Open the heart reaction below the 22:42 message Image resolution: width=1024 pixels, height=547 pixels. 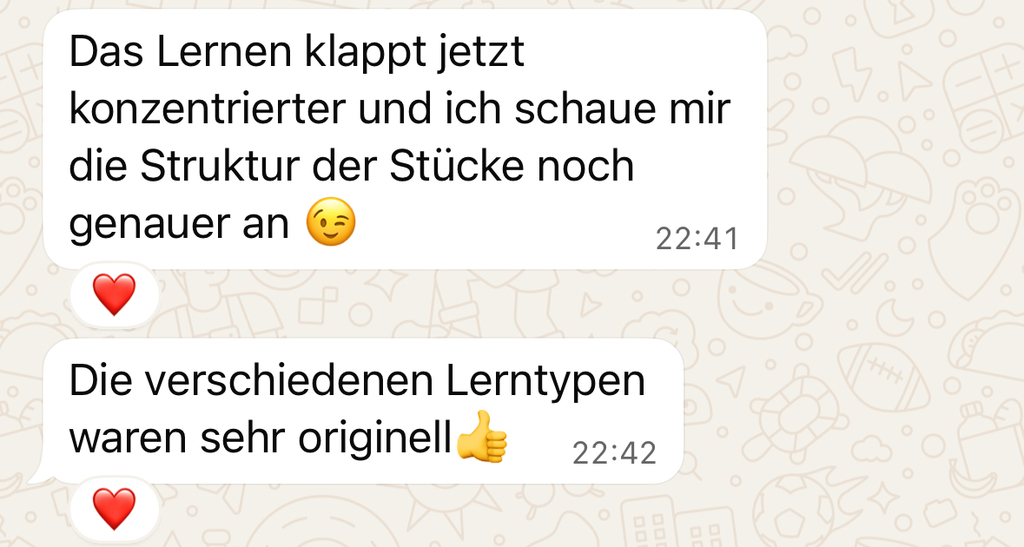pyautogui.click(x=114, y=509)
